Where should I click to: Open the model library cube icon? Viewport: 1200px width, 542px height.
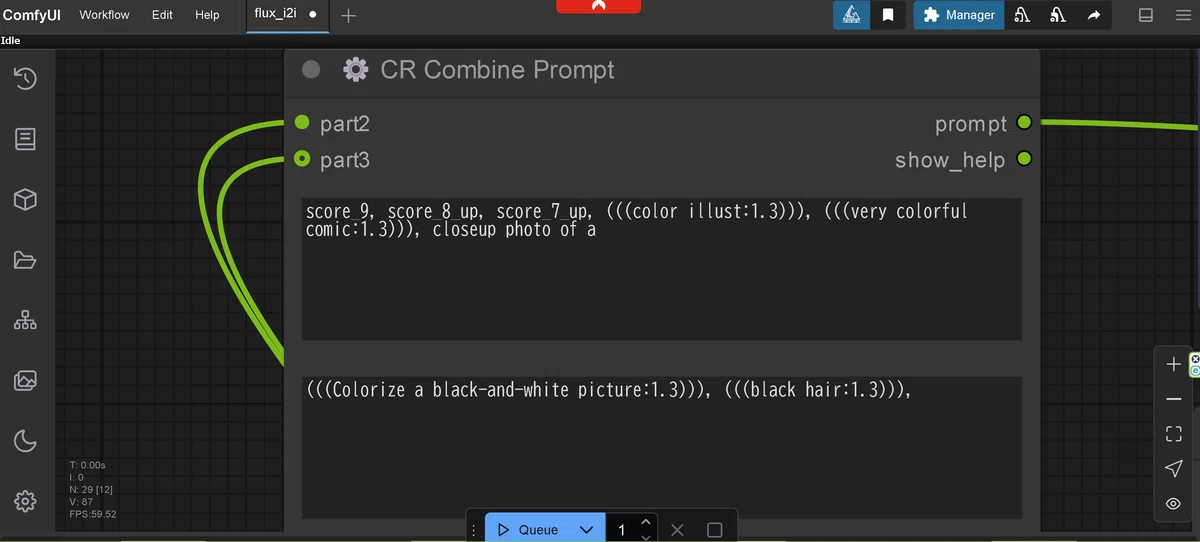pos(25,200)
